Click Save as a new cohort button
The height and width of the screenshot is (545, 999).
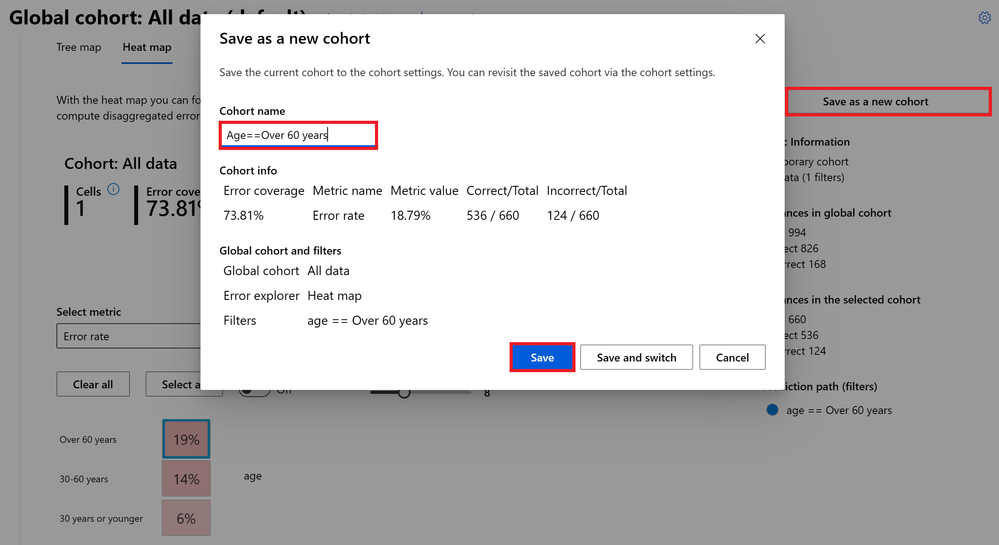[x=888, y=101]
